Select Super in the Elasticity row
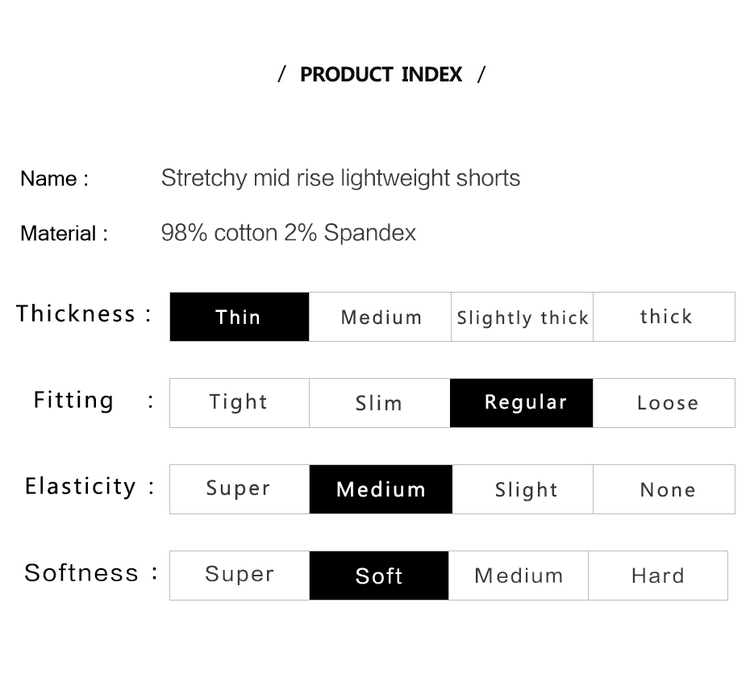 (x=239, y=489)
